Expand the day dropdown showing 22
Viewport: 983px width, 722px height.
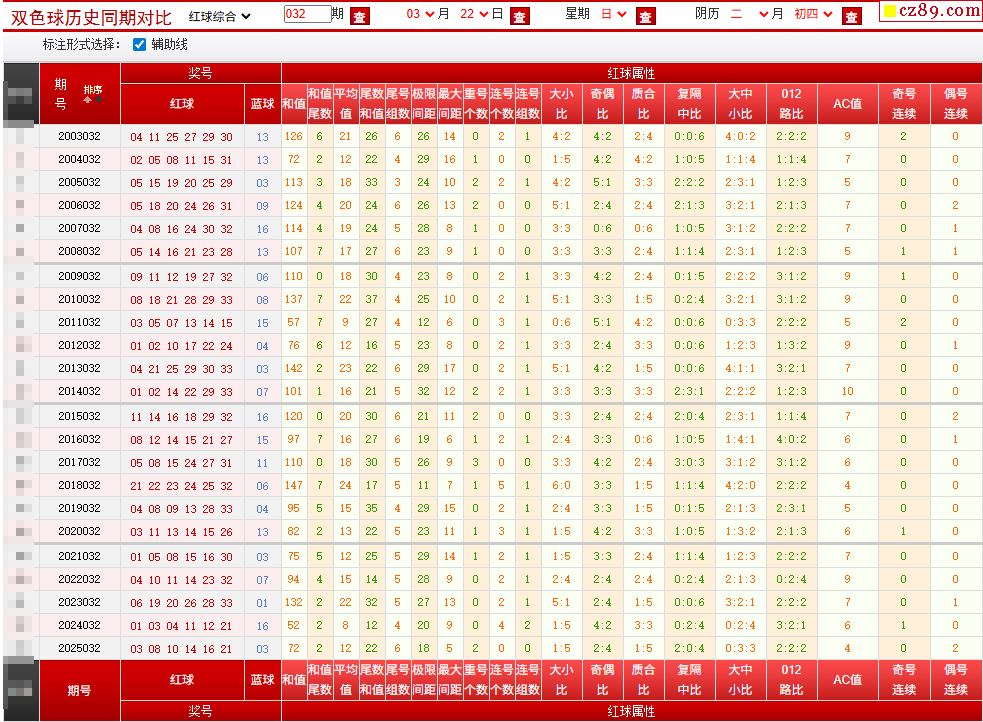474,15
